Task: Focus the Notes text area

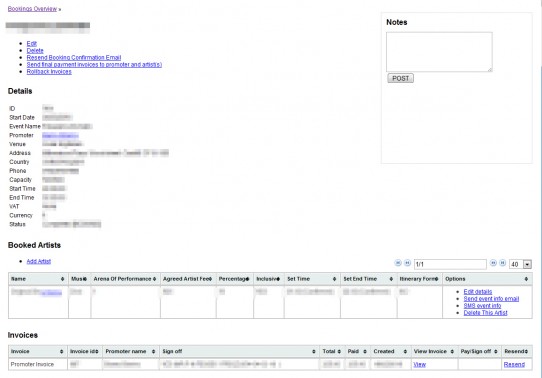Action: [x=439, y=52]
